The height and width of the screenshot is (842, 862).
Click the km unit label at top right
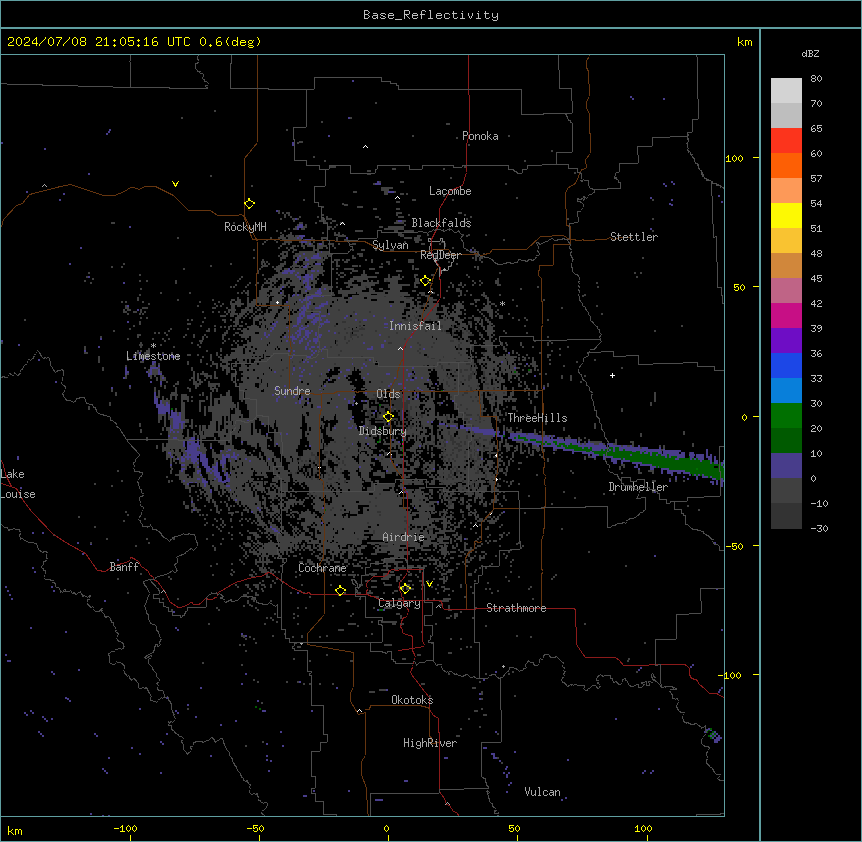pos(744,42)
